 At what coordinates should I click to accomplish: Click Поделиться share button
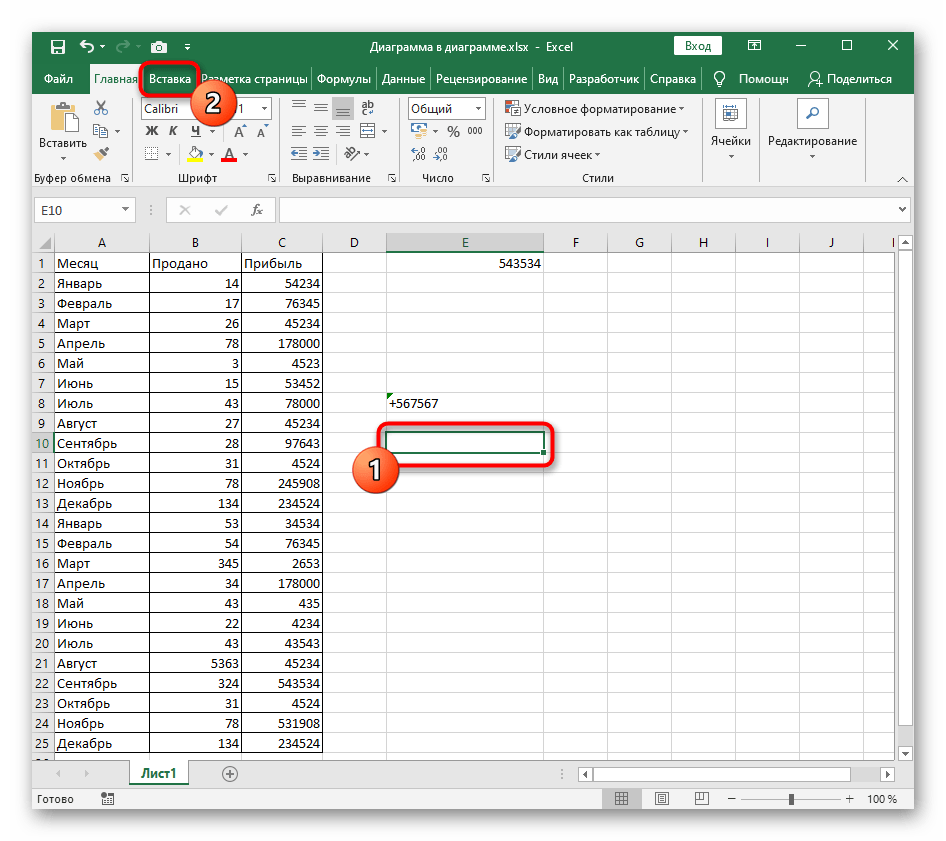pos(849,79)
